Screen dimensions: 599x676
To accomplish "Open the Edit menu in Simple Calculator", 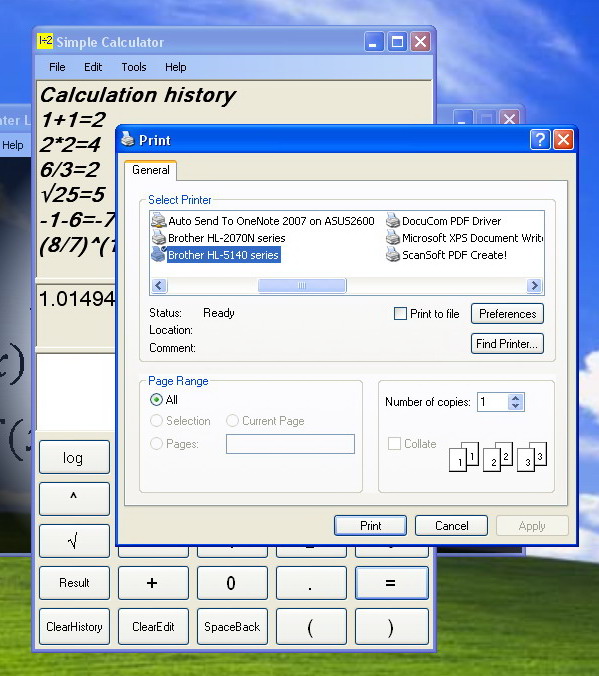I will tap(93, 67).
